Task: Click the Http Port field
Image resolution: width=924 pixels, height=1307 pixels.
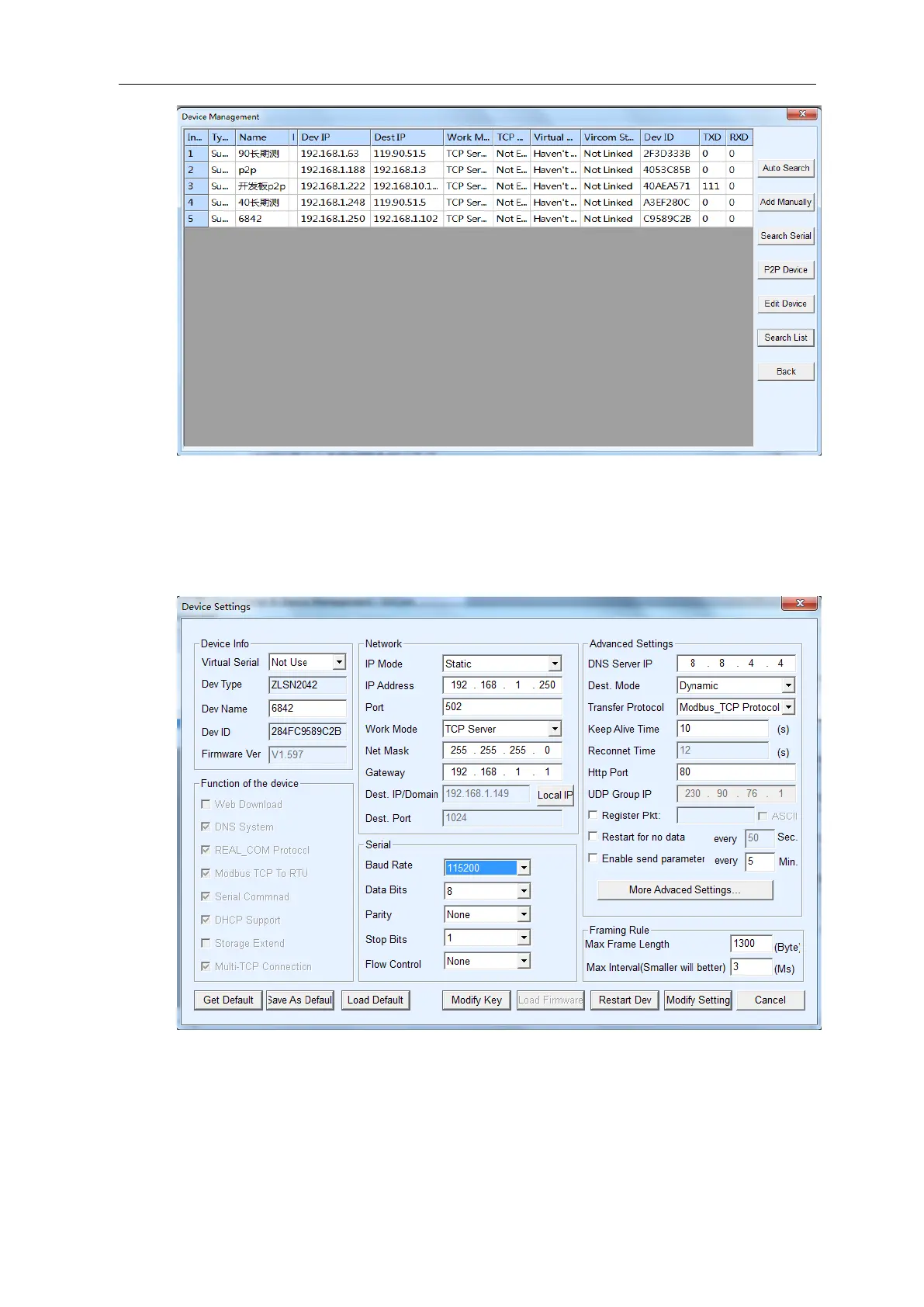Action: [x=735, y=772]
